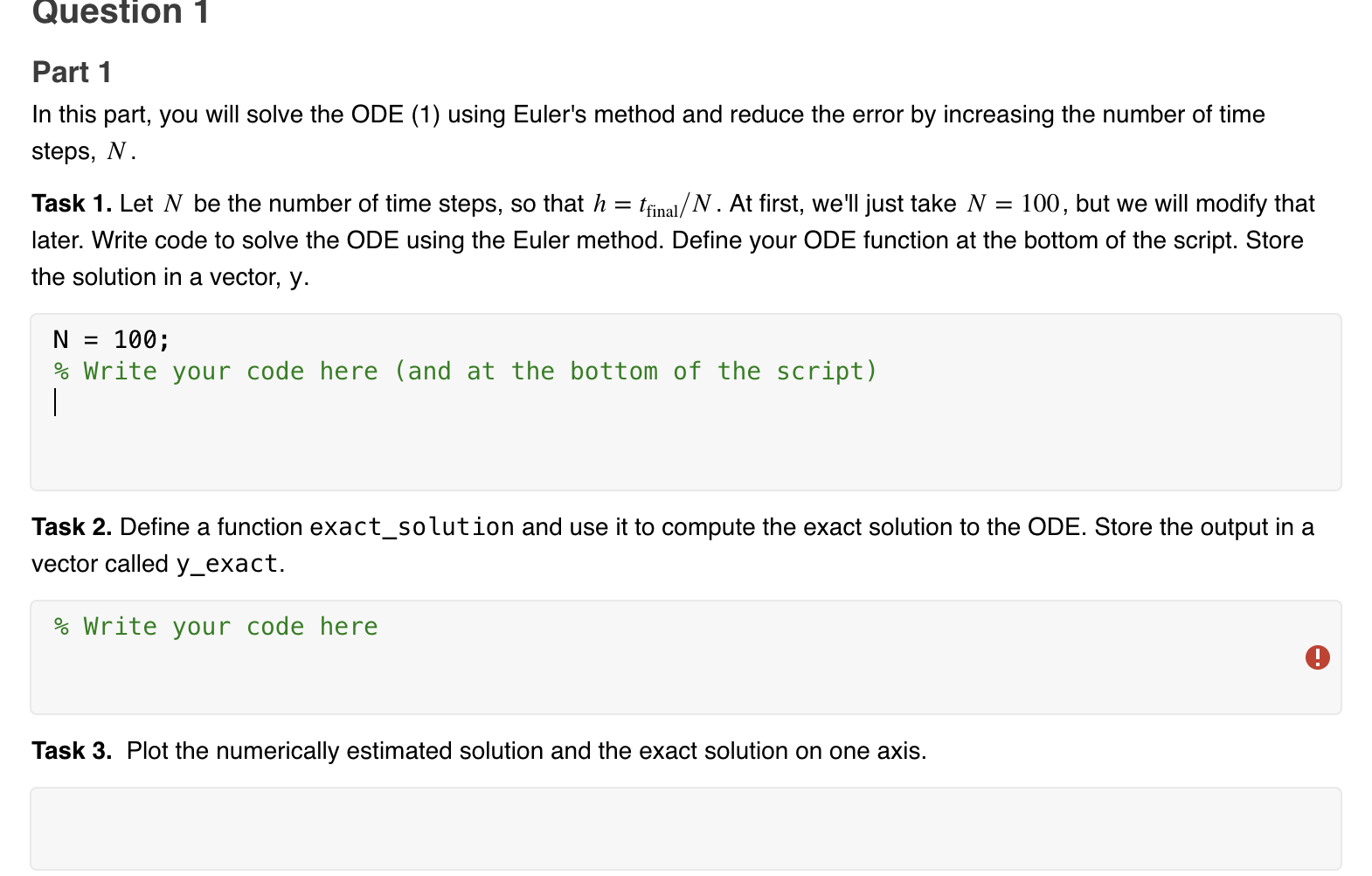
Task: Click end of comment in Task 2 code cell
Action: (378, 626)
